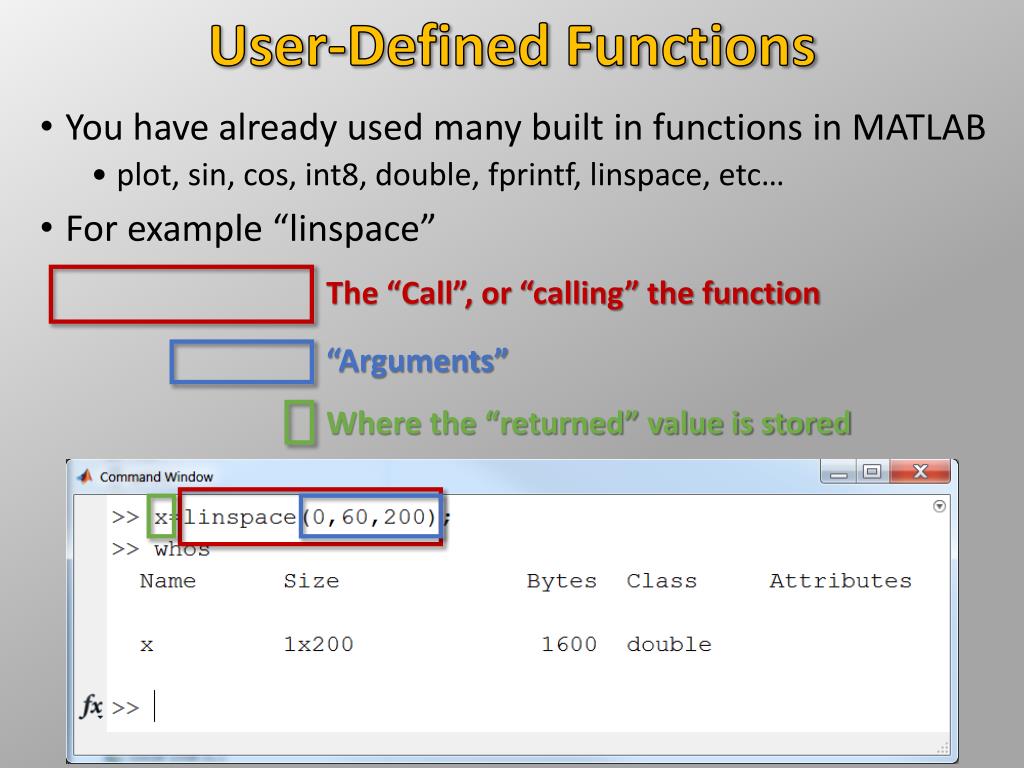Click the 'Size' column header
1024x768 pixels.
click(x=312, y=581)
